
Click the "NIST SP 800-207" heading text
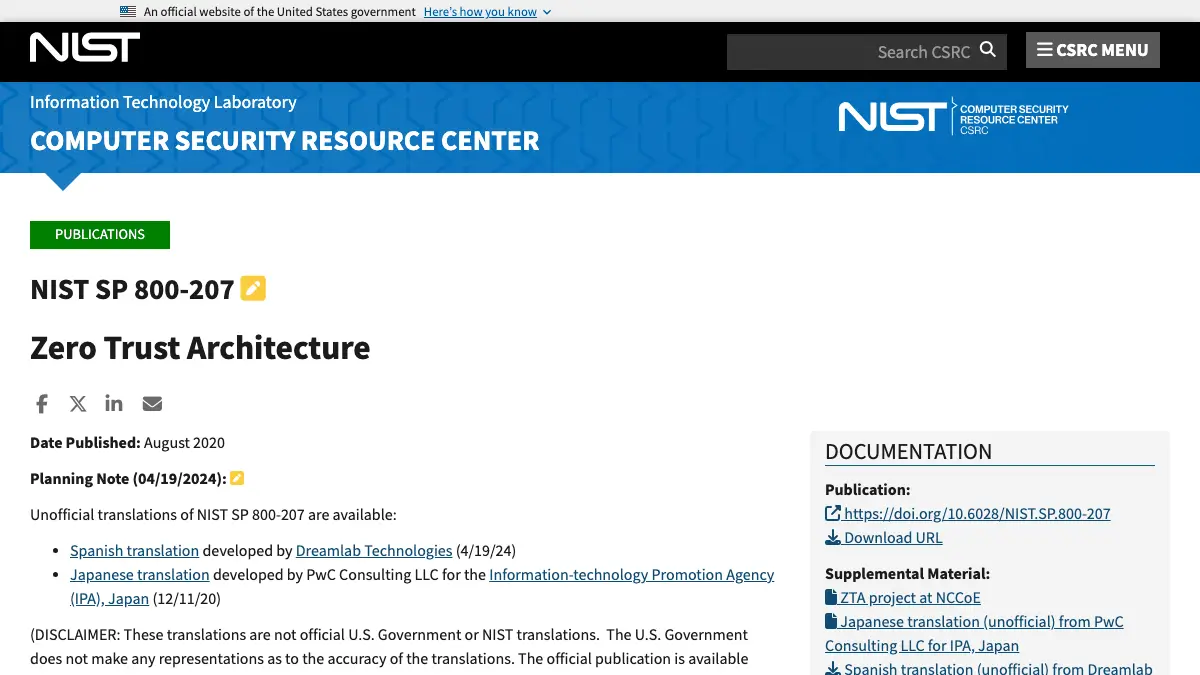pyautogui.click(x=132, y=290)
